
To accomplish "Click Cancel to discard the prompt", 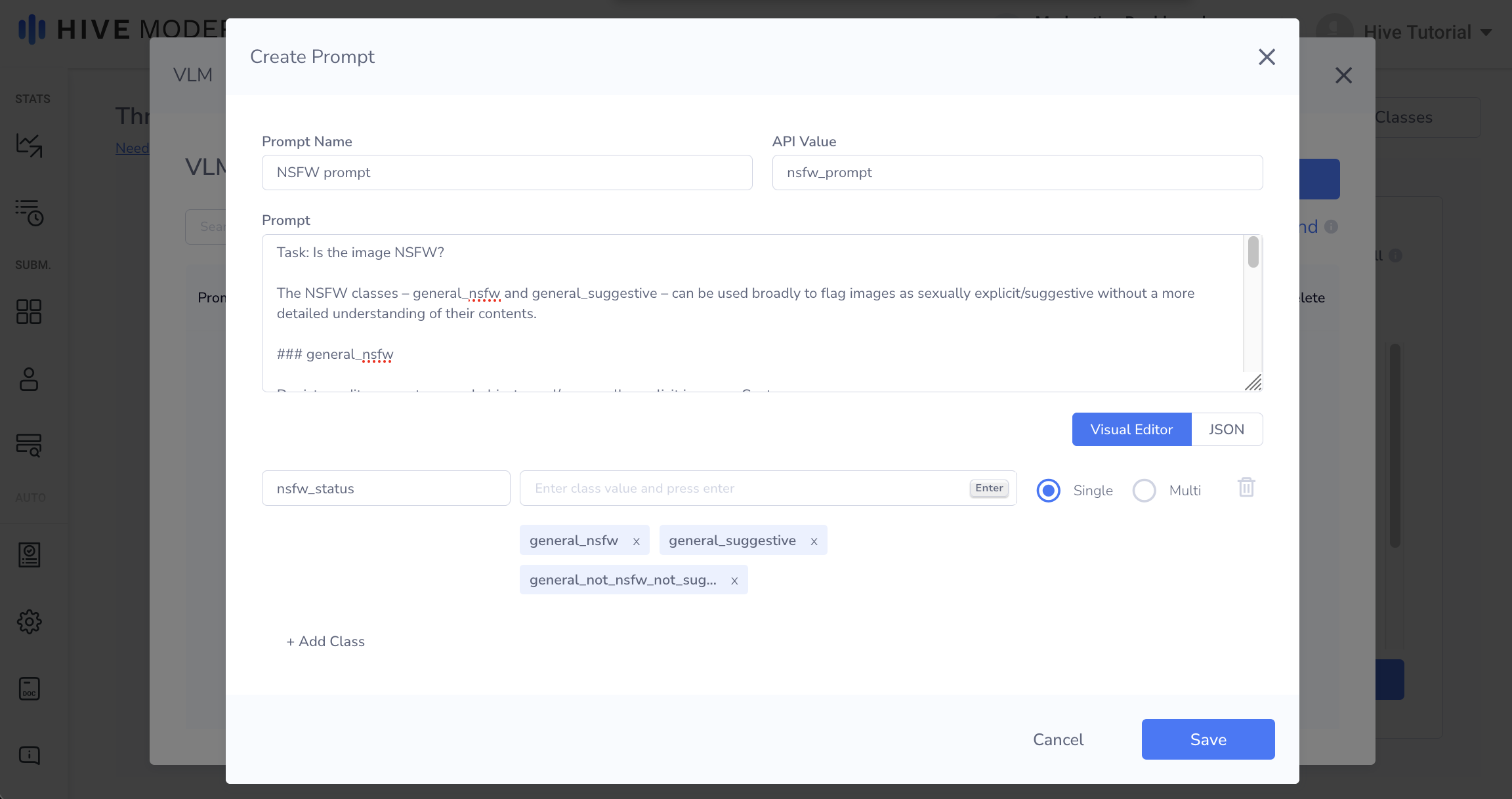I will click(x=1058, y=739).
